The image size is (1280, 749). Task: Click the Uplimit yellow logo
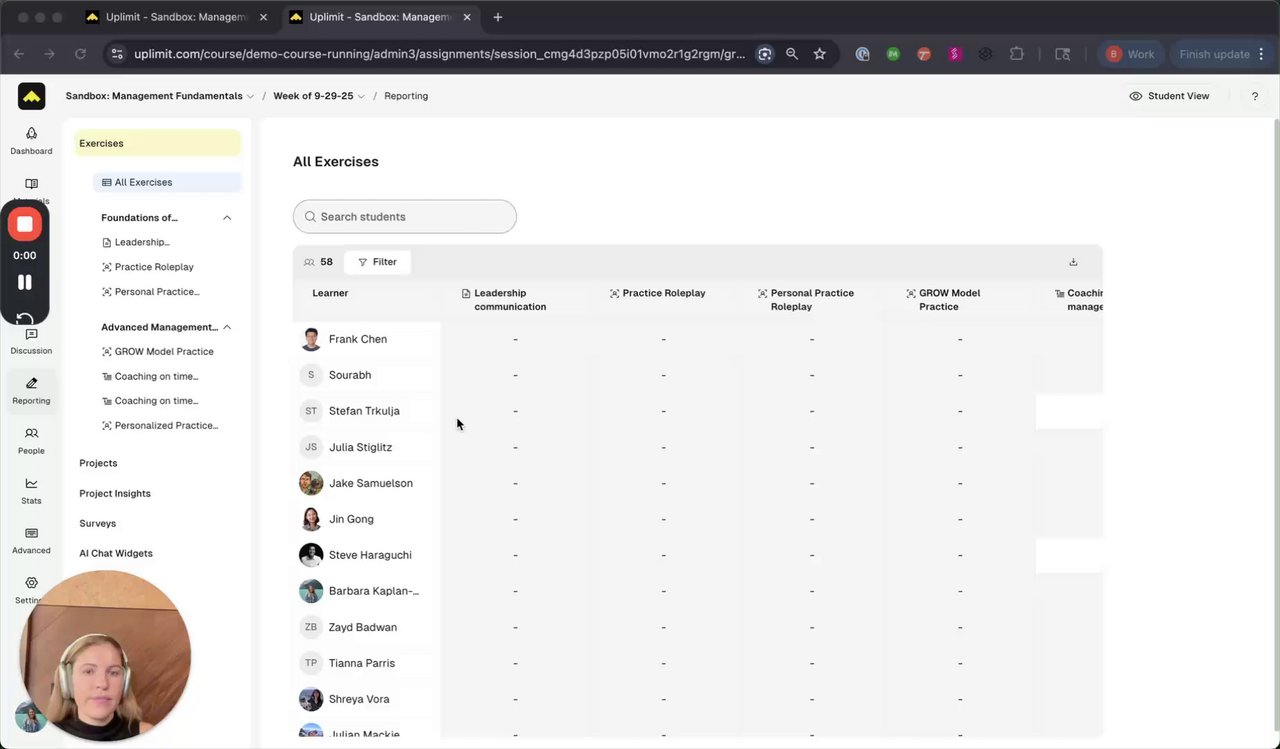[x=31, y=96]
